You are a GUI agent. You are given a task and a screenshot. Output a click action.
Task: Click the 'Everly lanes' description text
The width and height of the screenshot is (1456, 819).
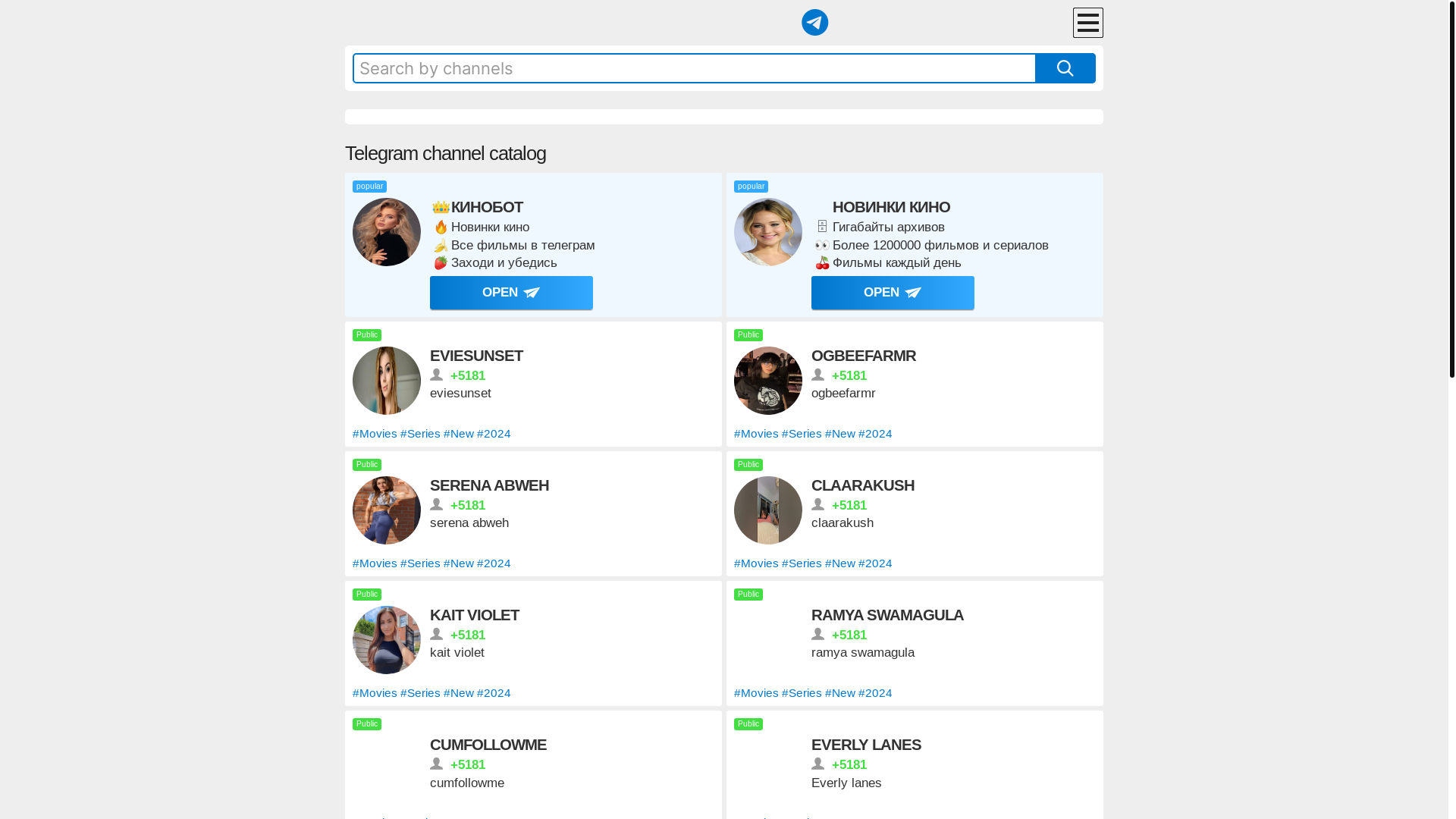coord(846,783)
